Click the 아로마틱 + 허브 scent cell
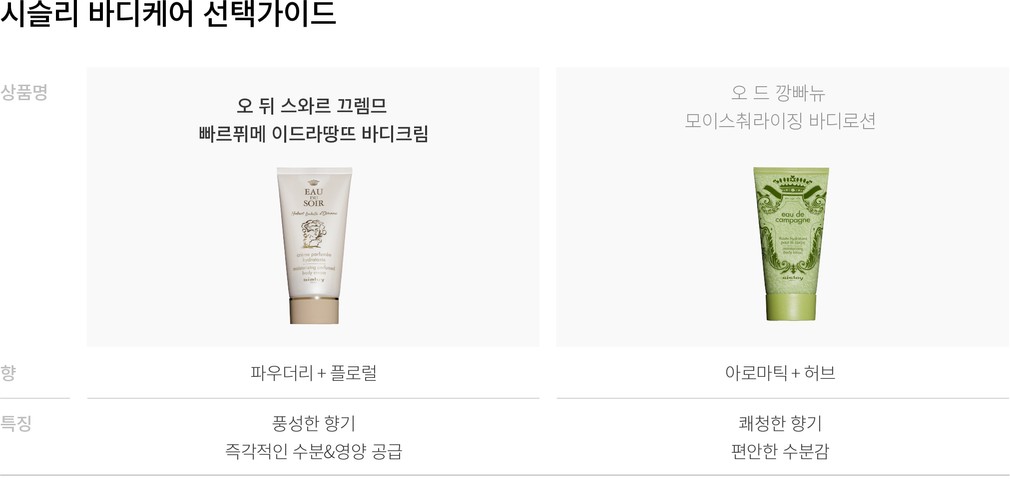This screenshot has width=1010, height=481. point(780,373)
